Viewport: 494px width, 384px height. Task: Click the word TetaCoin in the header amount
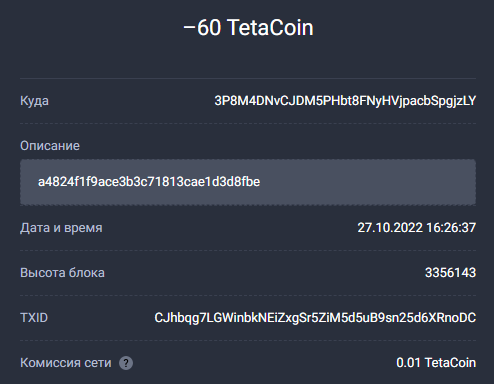[270, 27]
